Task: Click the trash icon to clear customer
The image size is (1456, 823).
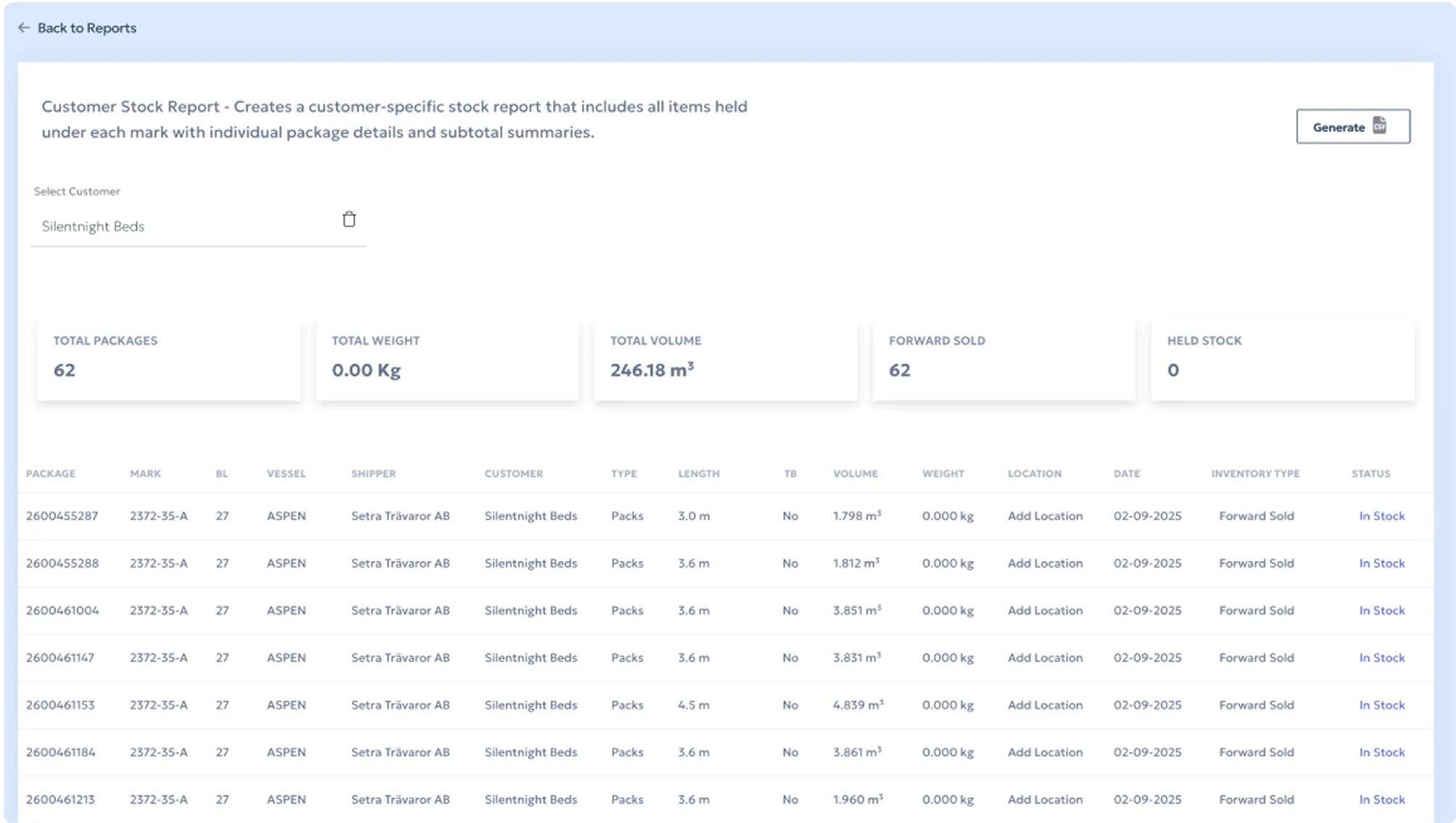Action: (x=349, y=219)
